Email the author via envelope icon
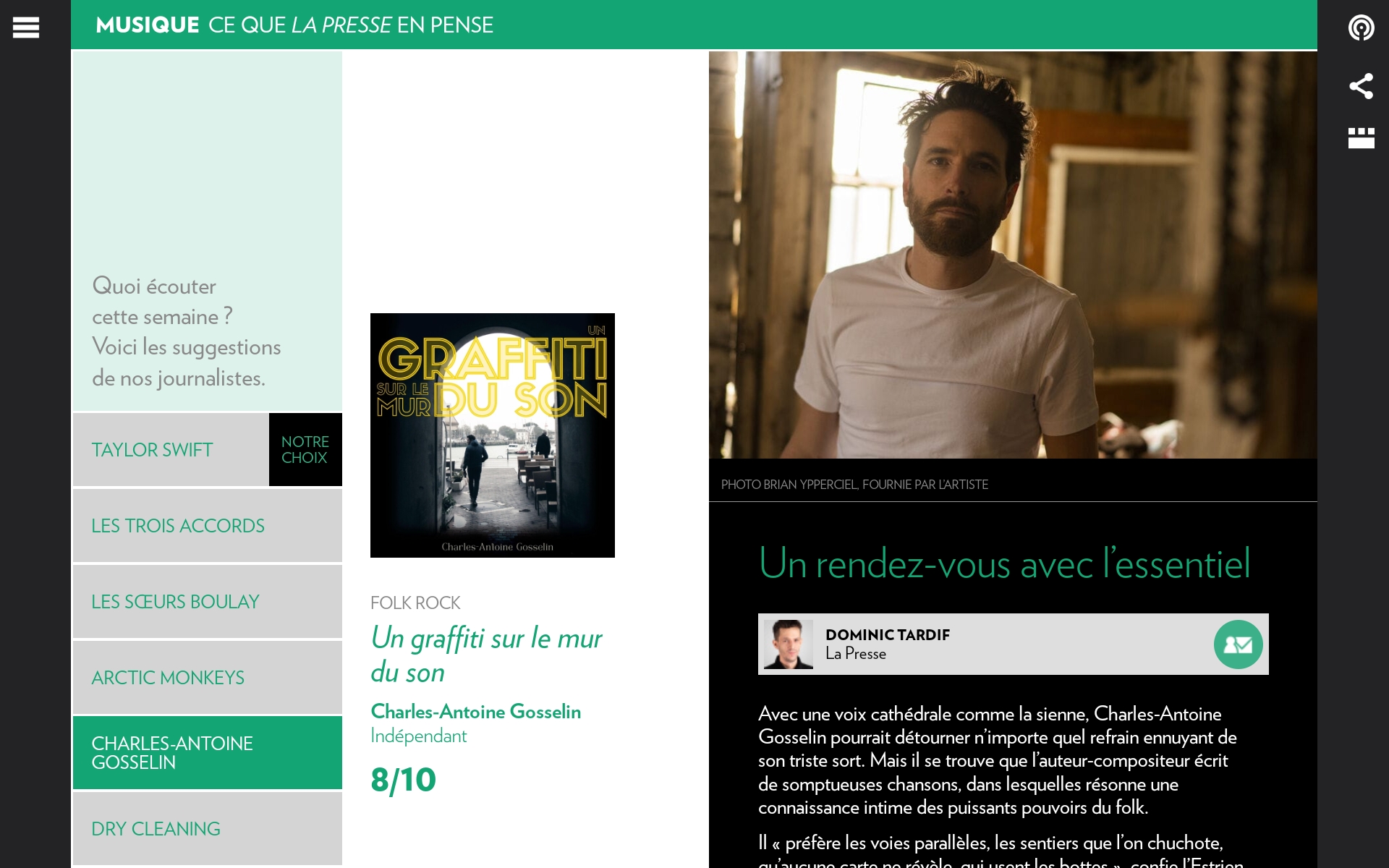 pos(1238,644)
